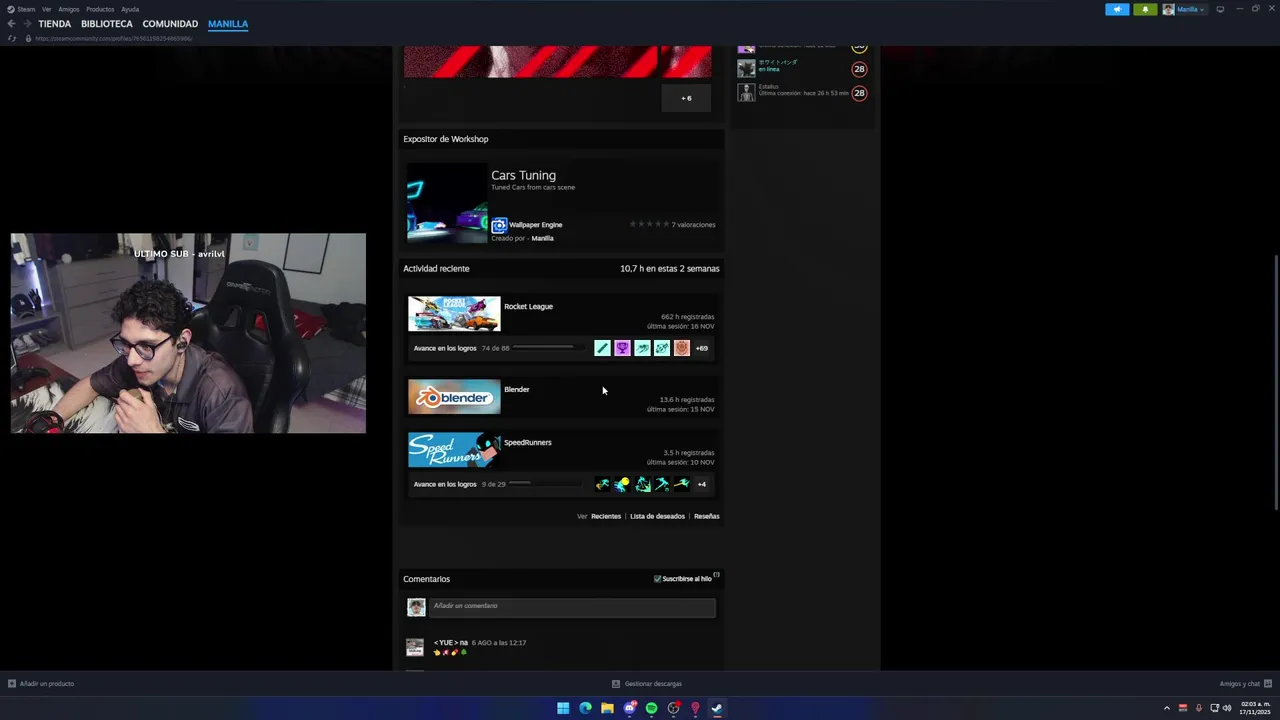Open the first SpeedRunners achievement icon

point(602,484)
